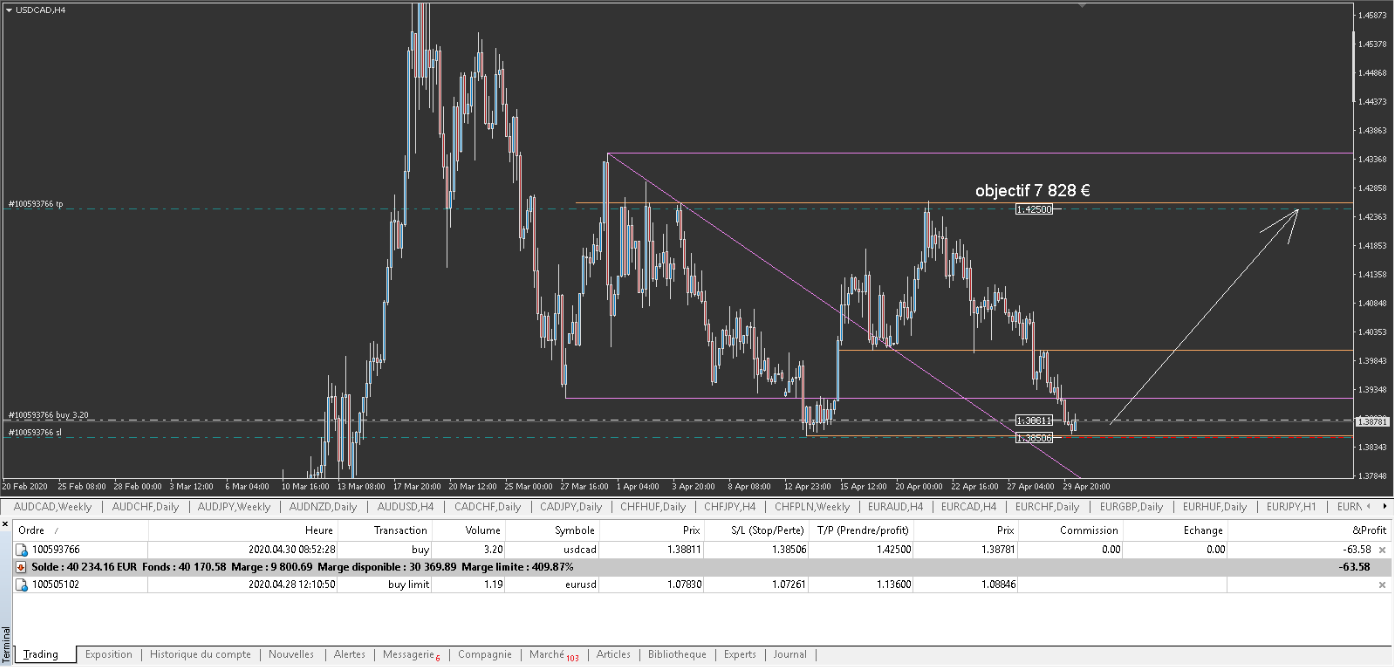Select the AUDJPY,Weekly chart tab
The image size is (1394, 667).
point(234,507)
